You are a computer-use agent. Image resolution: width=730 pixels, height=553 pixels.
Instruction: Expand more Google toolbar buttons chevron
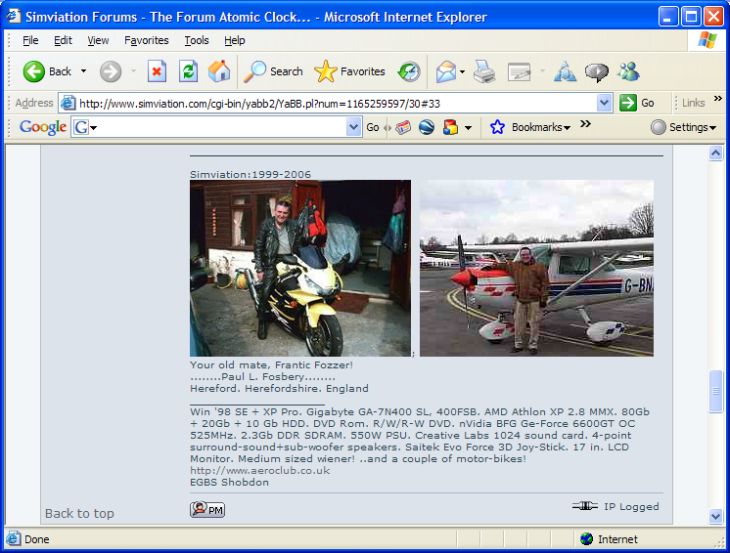586,124
